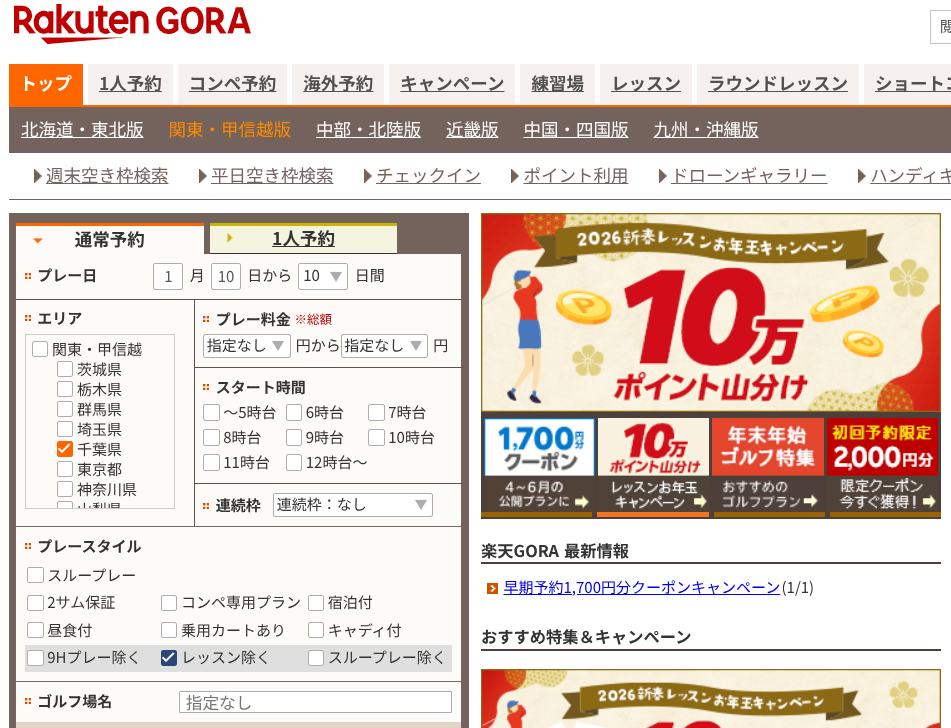The width and height of the screenshot is (951, 728).
Task: Open the 年末年始ゴルフ特集 banner thumbnail
Action: (x=767, y=465)
